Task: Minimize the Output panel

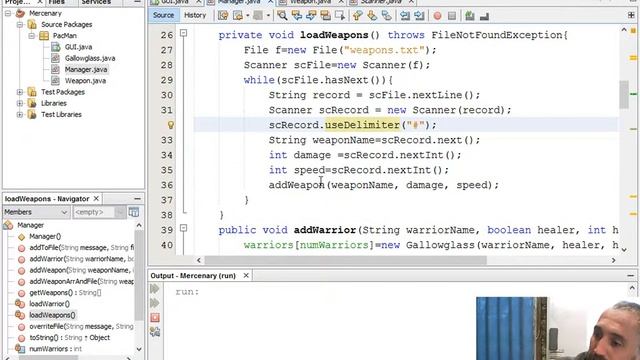Action: [x=631, y=276]
